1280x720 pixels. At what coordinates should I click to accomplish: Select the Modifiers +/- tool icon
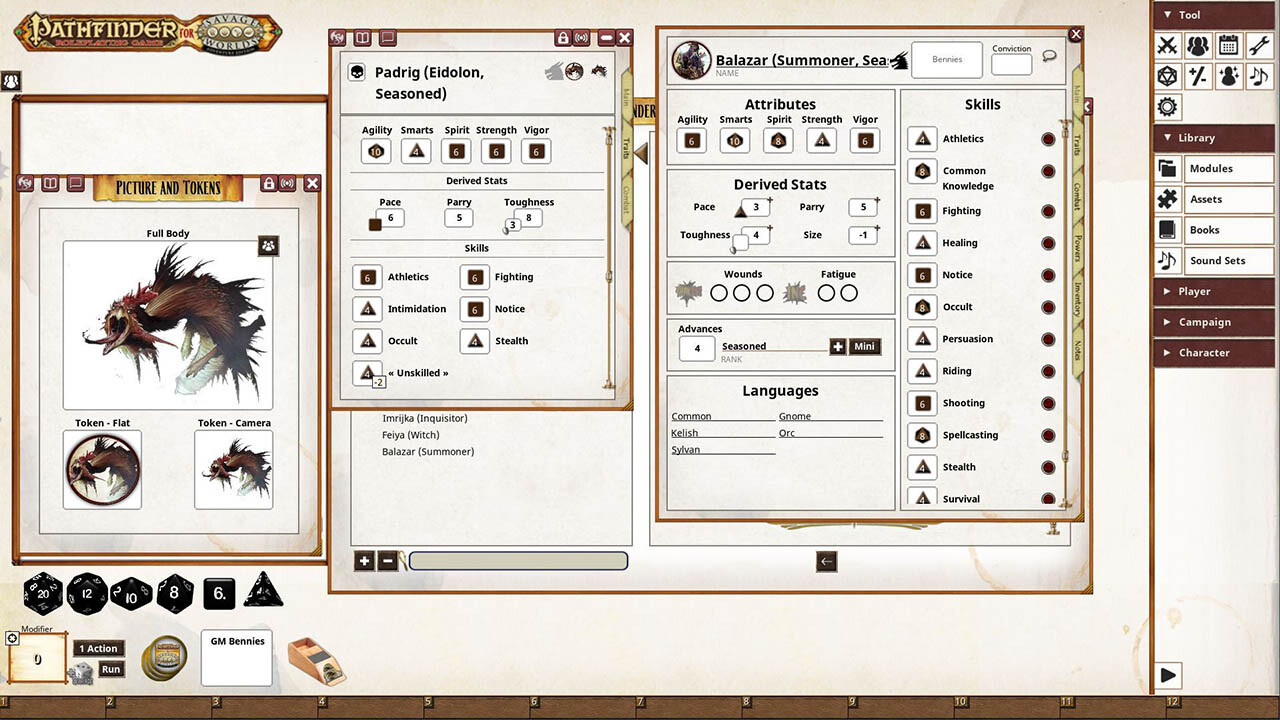pos(1198,76)
